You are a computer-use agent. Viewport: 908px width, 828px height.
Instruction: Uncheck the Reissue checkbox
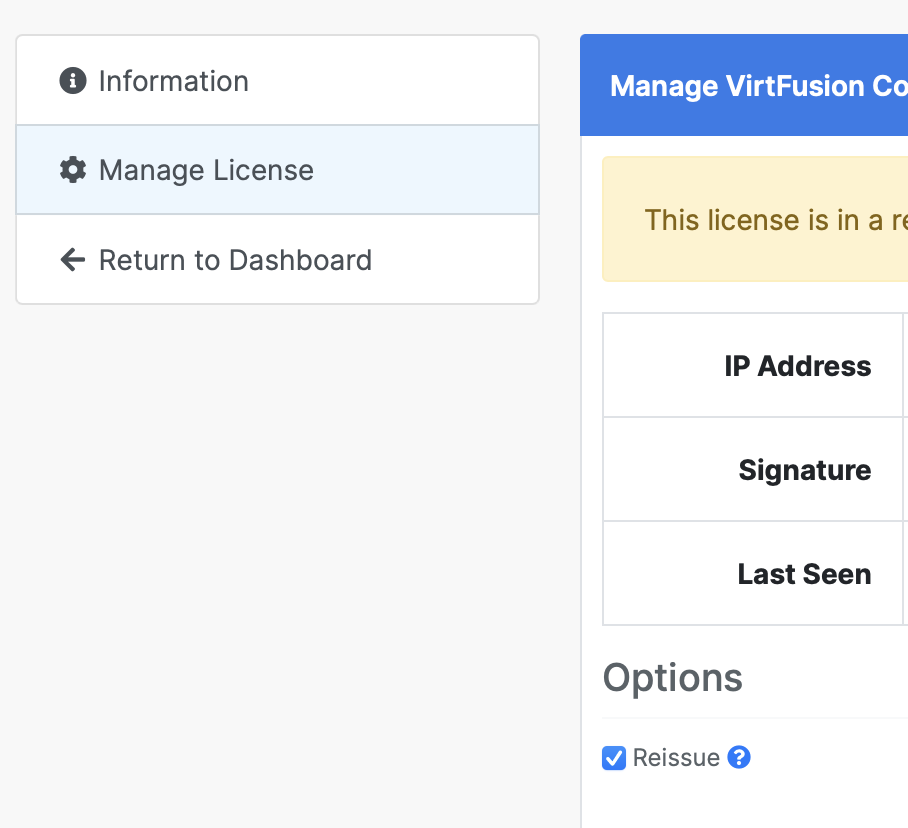pyautogui.click(x=614, y=758)
